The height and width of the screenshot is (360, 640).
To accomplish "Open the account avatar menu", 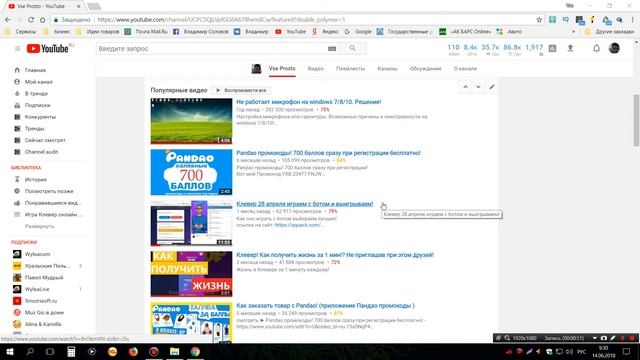I will pos(614,48).
